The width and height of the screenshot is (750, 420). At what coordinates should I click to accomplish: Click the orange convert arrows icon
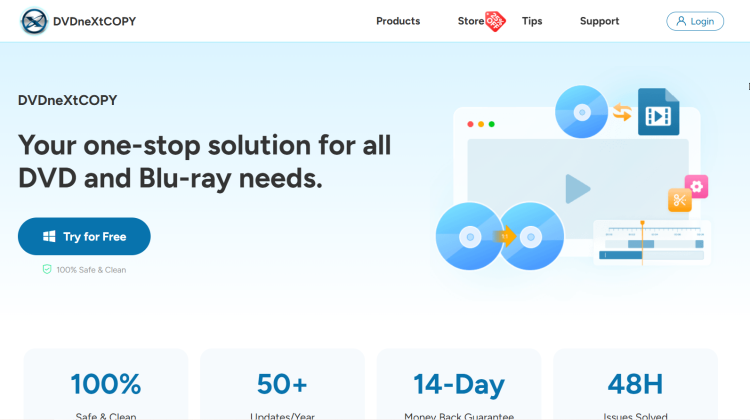[622, 112]
